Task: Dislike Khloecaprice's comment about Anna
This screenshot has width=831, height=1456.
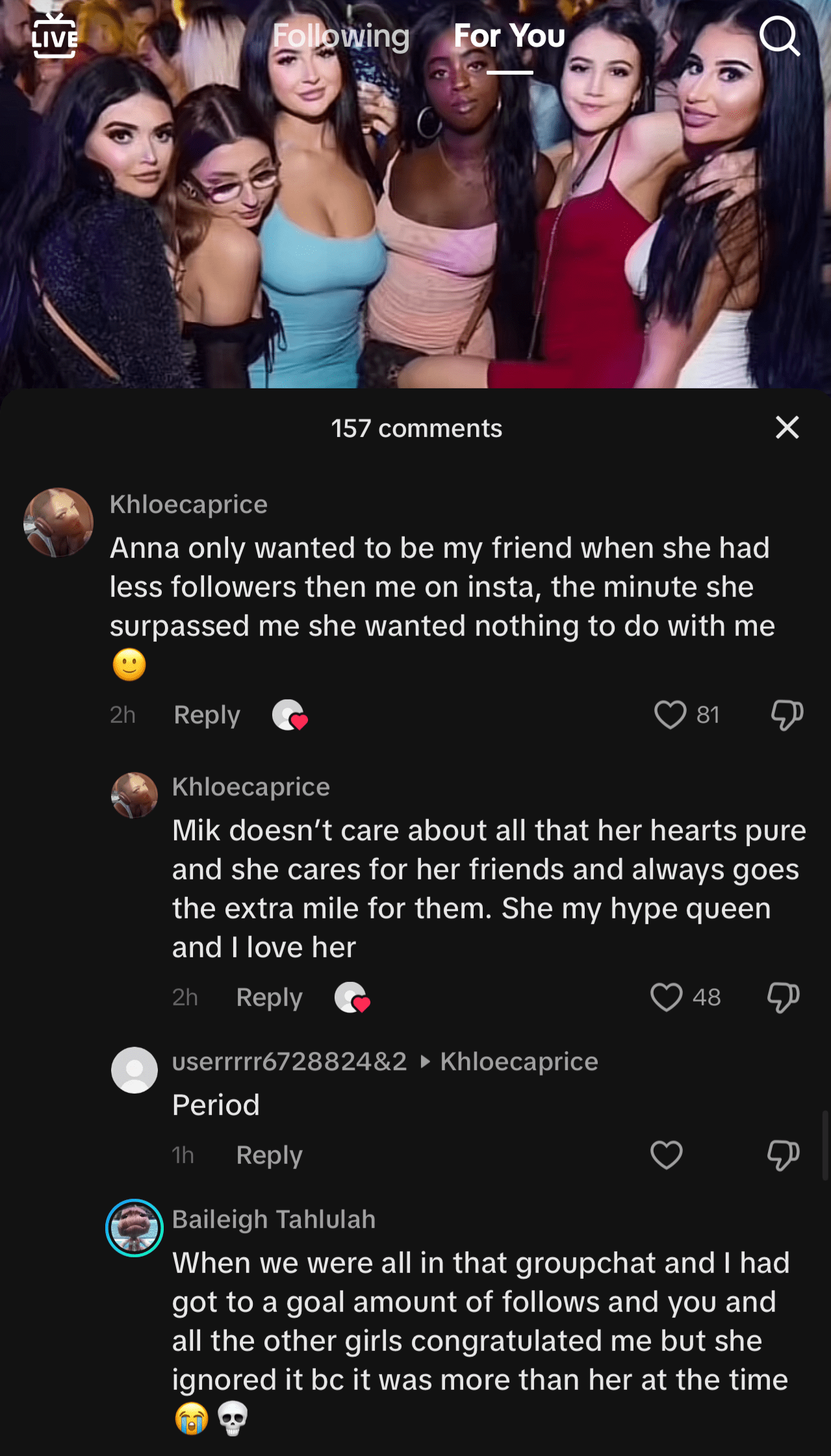Action: (x=787, y=715)
